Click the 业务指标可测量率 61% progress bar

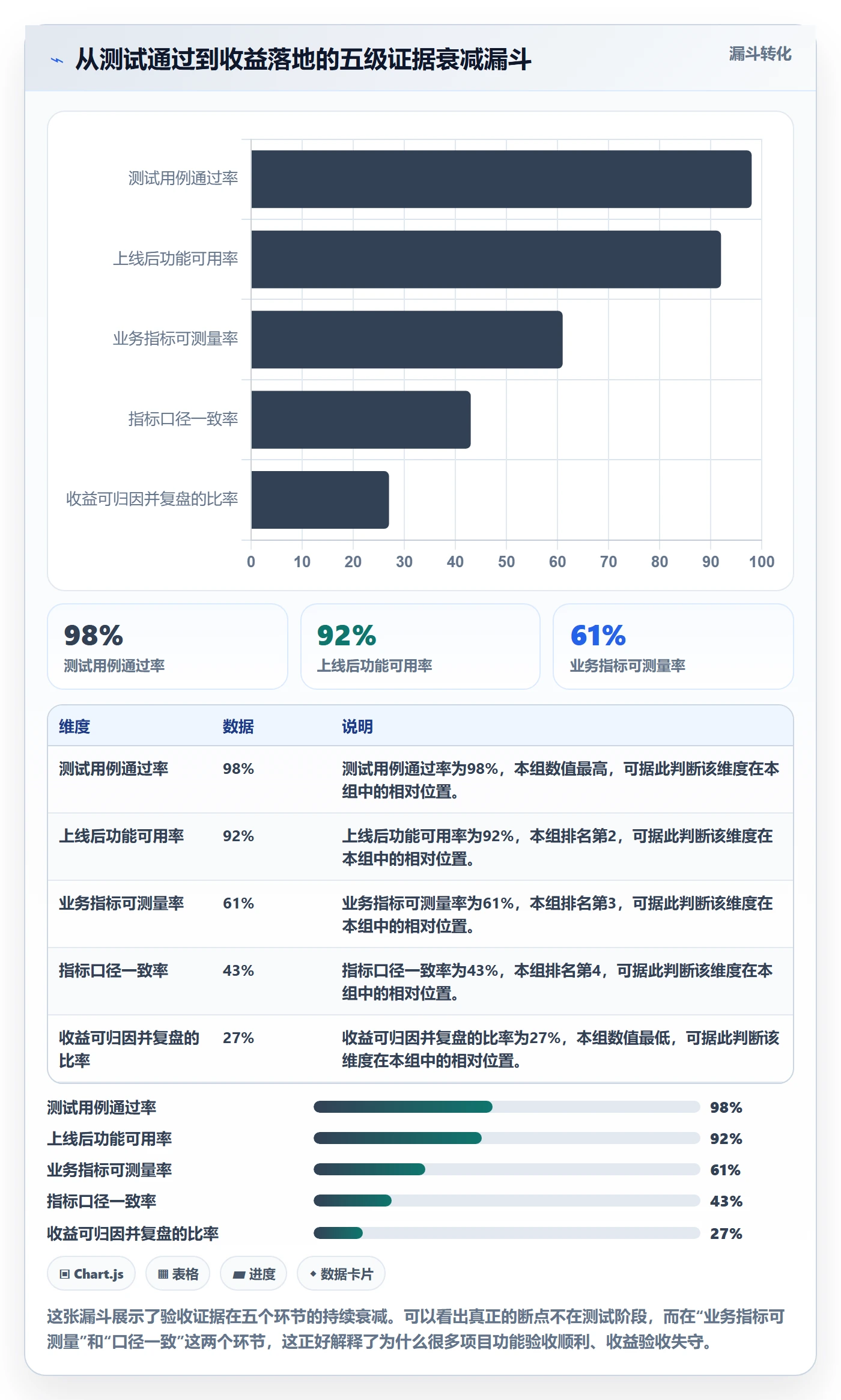[x=507, y=1169]
